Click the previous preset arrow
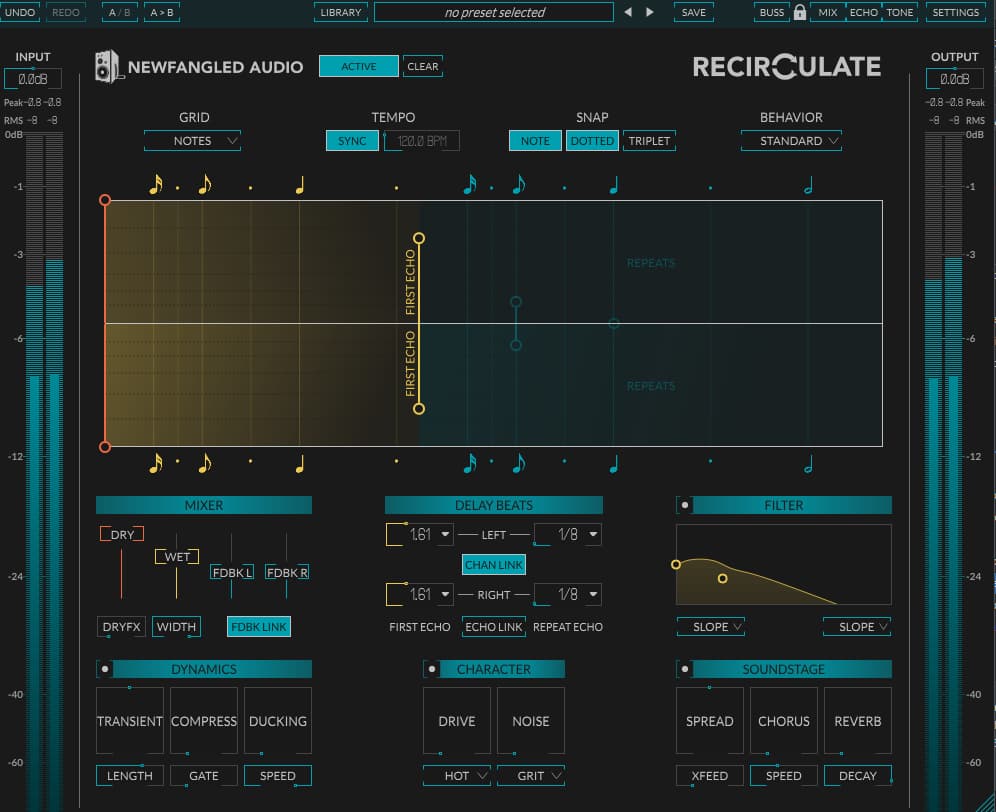Screen dimensions: 996x812 point(628,12)
